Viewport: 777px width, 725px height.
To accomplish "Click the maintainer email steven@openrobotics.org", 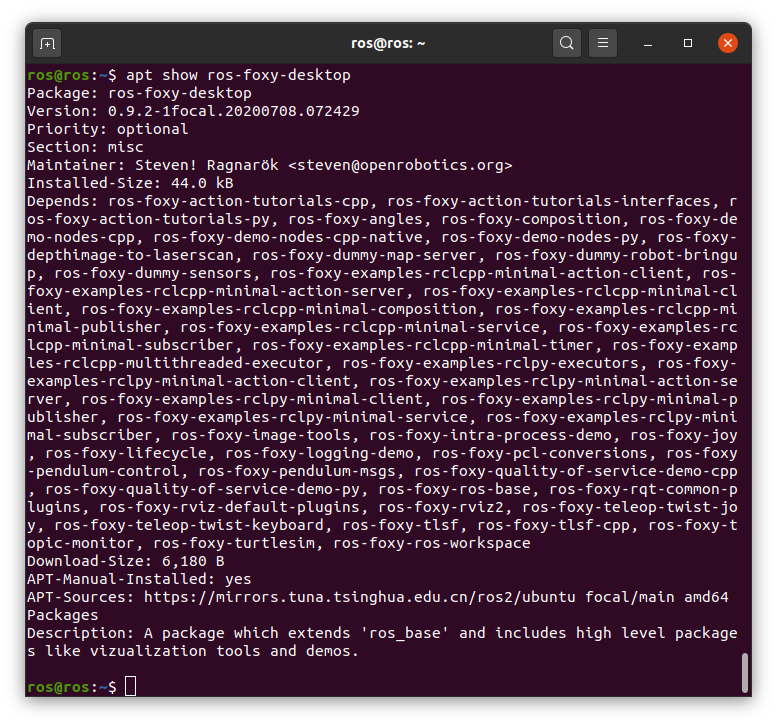I will pos(400,165).
